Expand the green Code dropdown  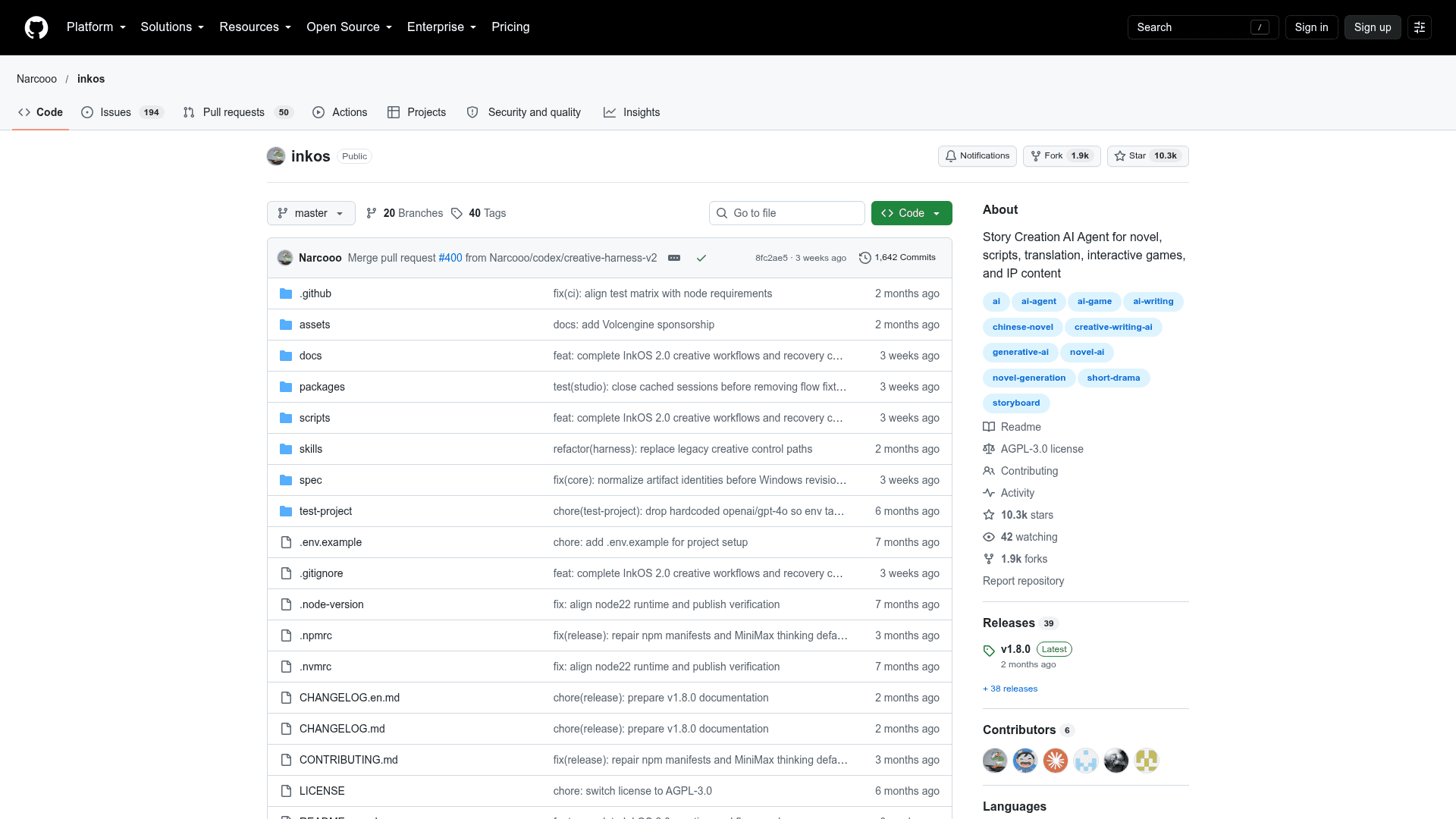[912, 213]
